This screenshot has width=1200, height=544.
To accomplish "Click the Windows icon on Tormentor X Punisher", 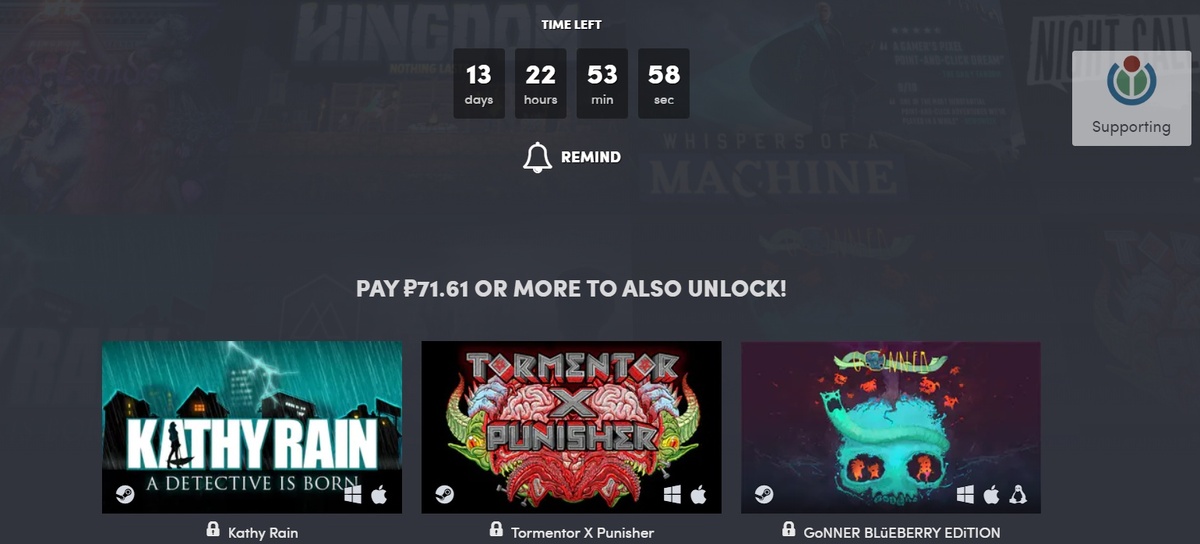I will point(671,494).
